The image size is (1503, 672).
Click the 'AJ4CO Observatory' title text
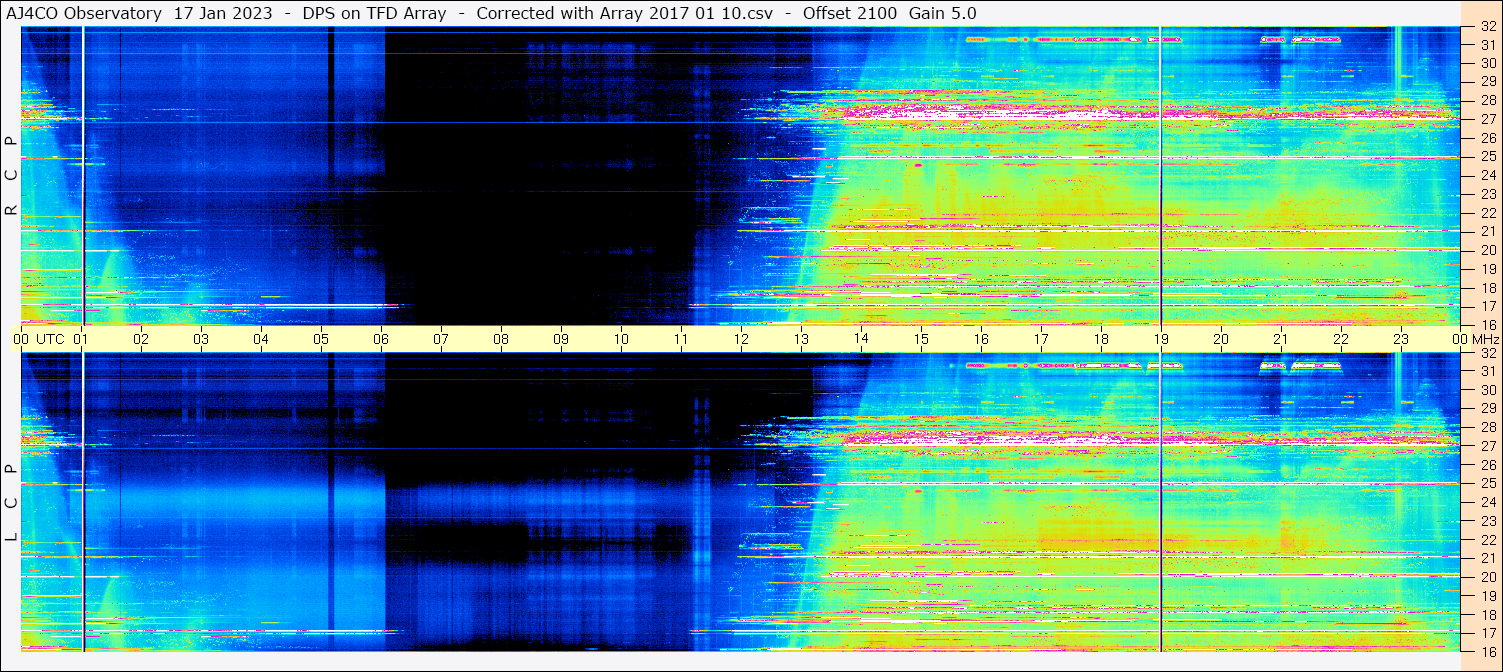point(84,13)
